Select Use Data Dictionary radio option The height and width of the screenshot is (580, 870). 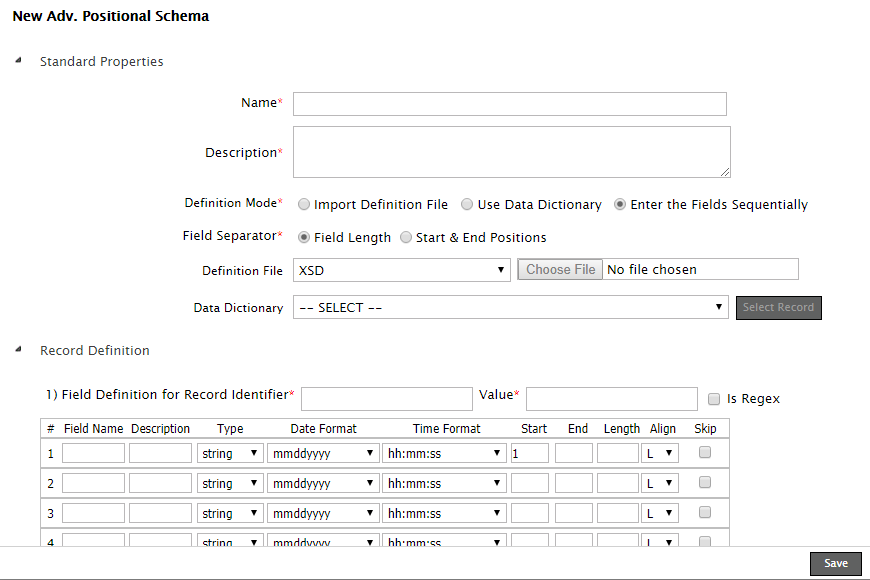pyautogui.click(x=467, y=204)
